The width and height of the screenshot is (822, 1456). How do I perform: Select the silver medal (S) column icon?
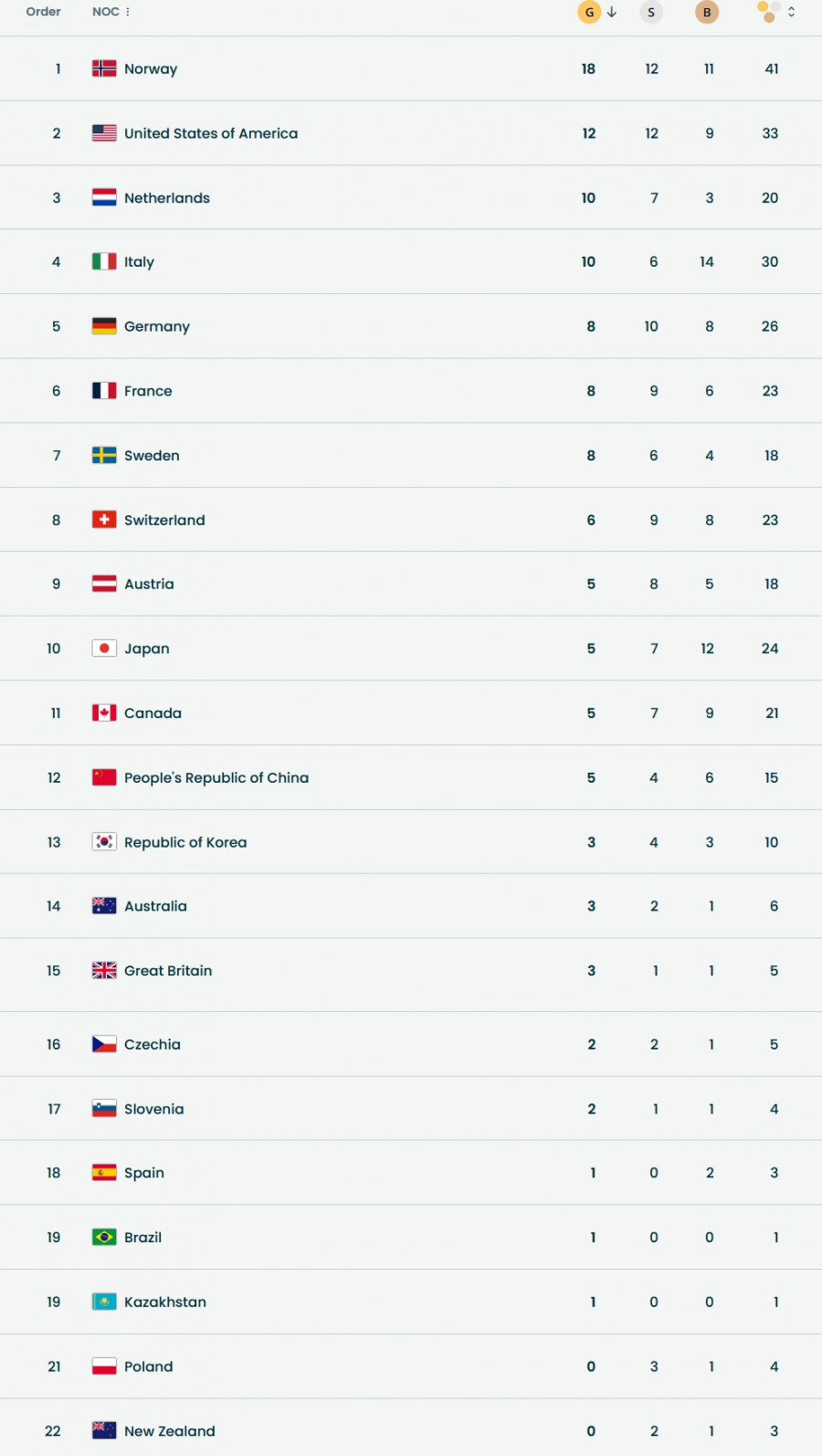[x=651, y=12]
